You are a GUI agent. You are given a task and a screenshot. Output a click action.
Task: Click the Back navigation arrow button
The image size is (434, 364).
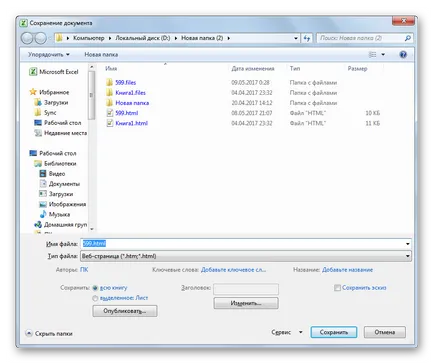[x=27, y=38]
